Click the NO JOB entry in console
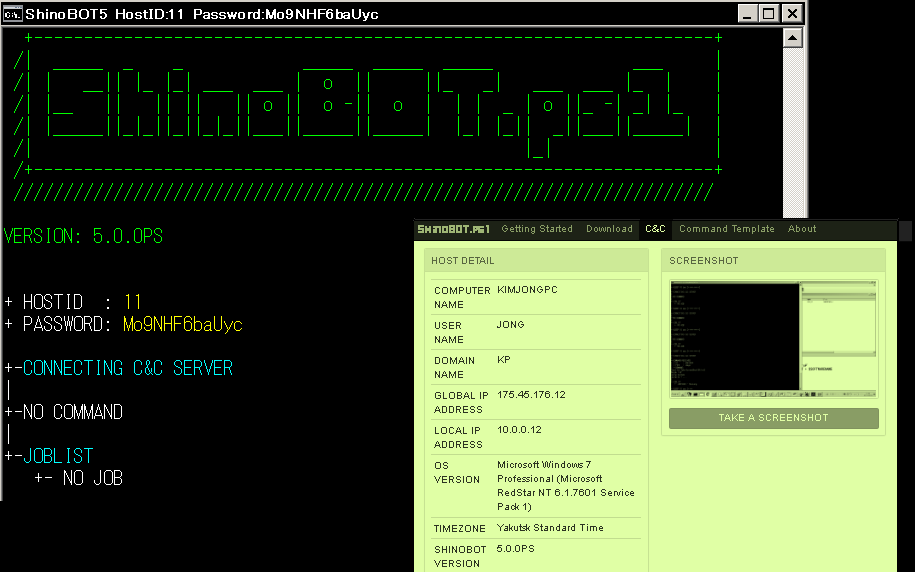915x572 pixels. pyautogui.click(x=93, y=479)
